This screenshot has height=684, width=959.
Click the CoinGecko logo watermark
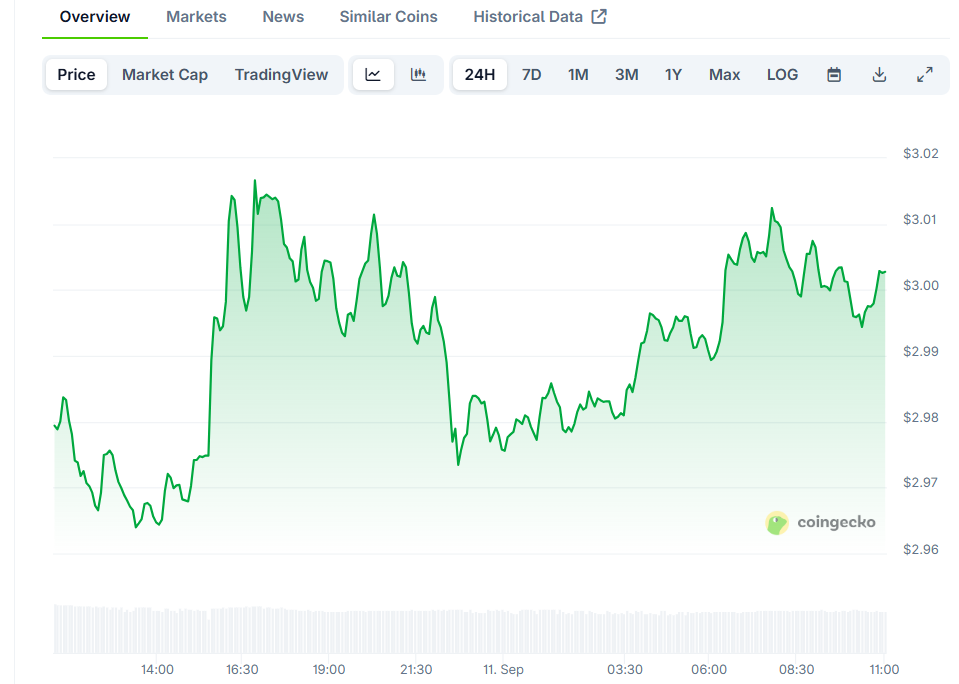820,522
